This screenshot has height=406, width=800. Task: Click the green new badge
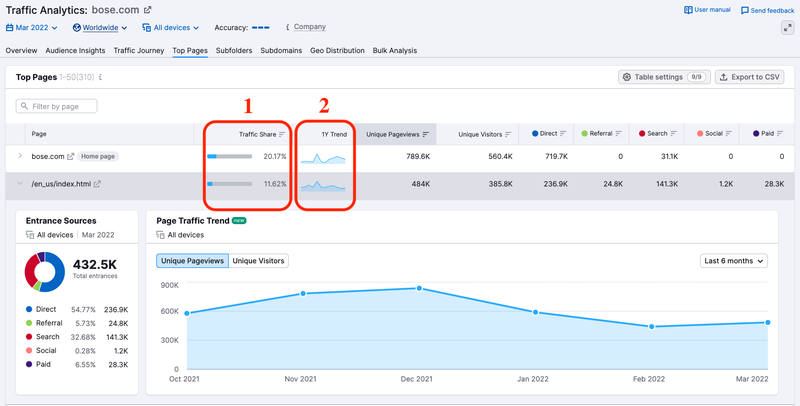click(x=239, y=221)
